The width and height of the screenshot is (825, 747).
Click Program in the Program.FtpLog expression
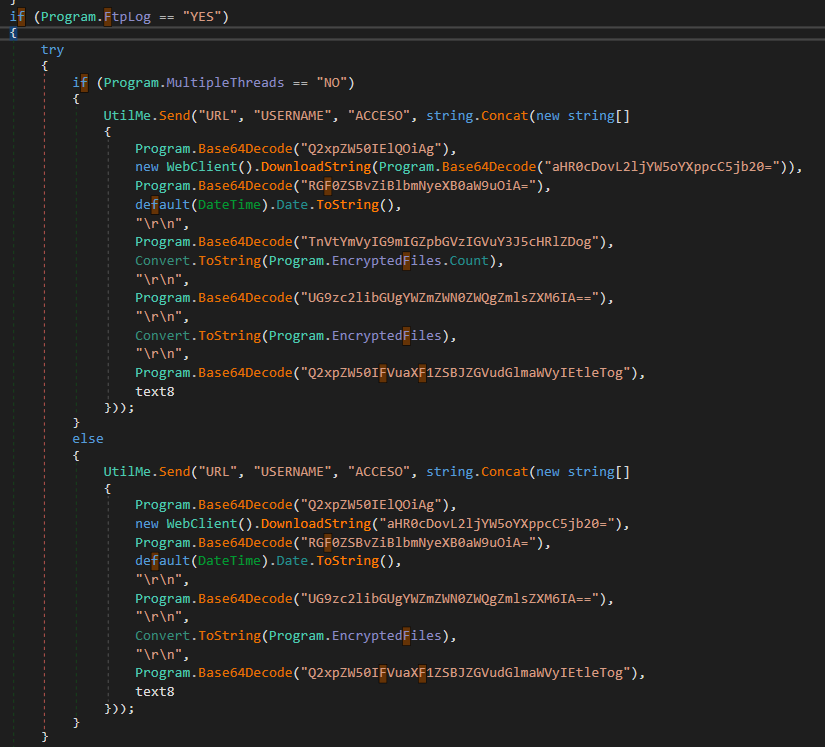68,17
